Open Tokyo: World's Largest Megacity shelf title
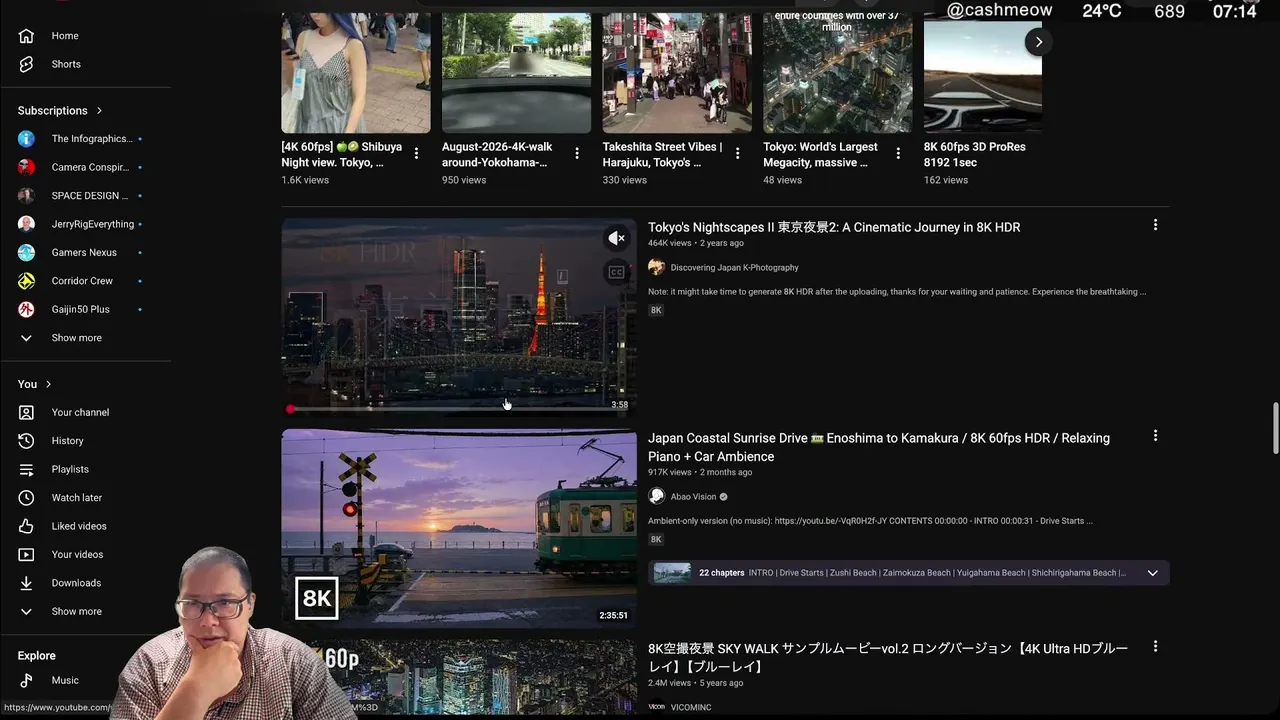1280x720 pixels. click(820, 155)
